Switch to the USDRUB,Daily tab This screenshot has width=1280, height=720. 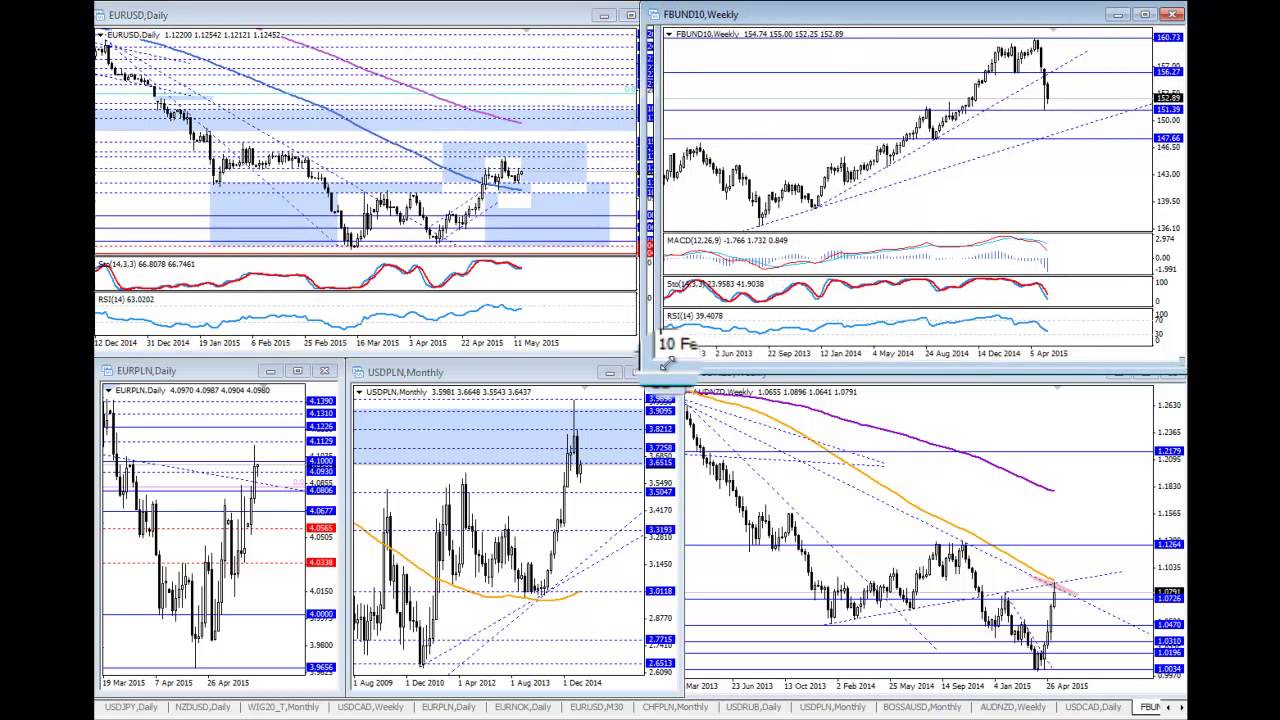click(754, 707)
